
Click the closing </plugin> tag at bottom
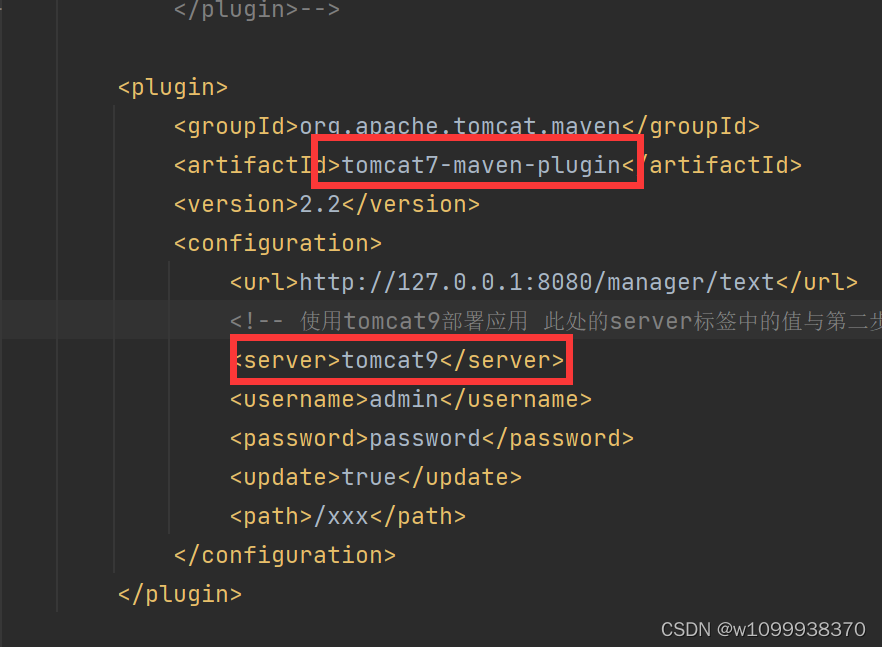180,595
